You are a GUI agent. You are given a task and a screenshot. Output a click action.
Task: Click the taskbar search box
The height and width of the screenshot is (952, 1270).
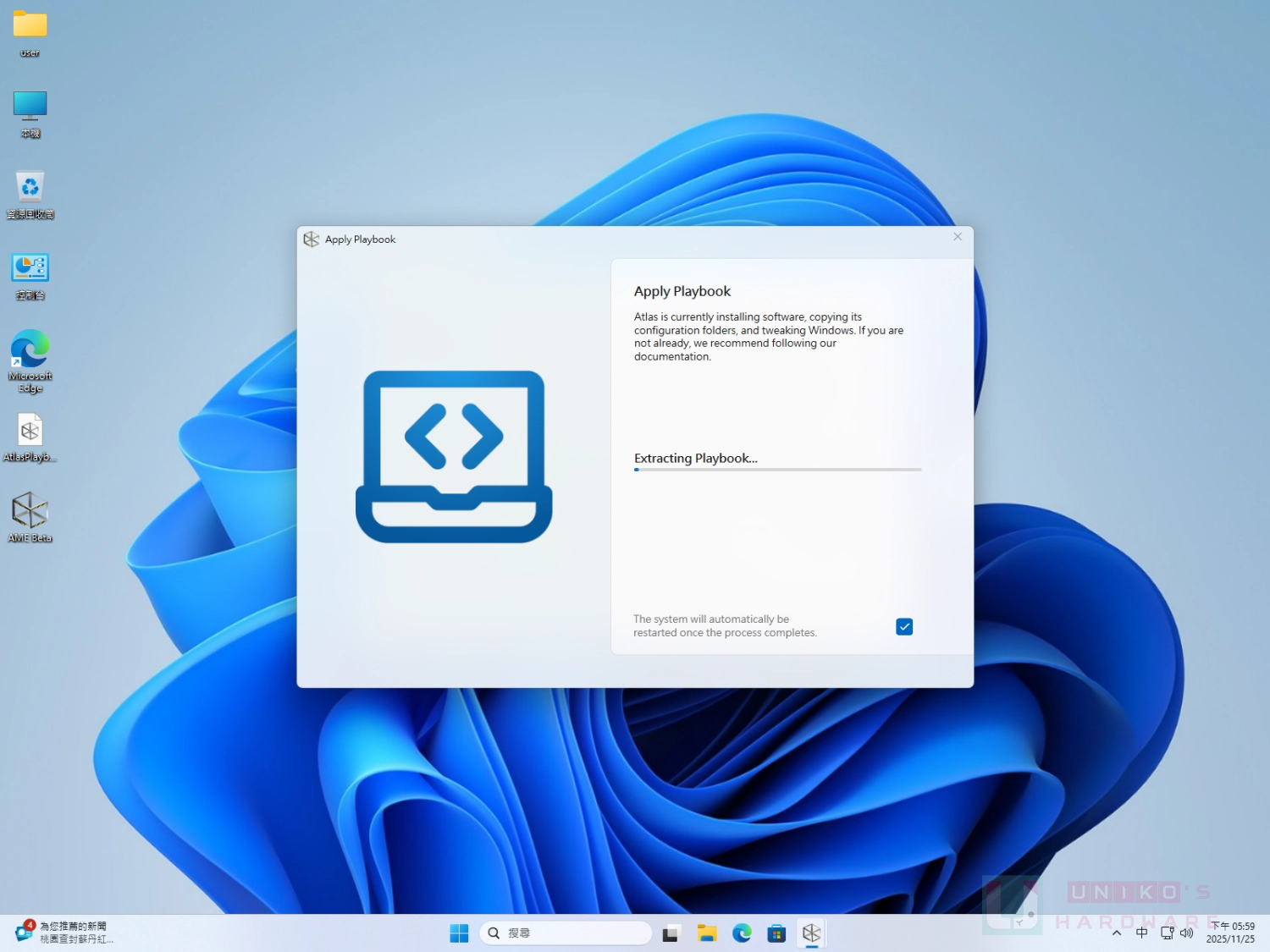(566, 933)
